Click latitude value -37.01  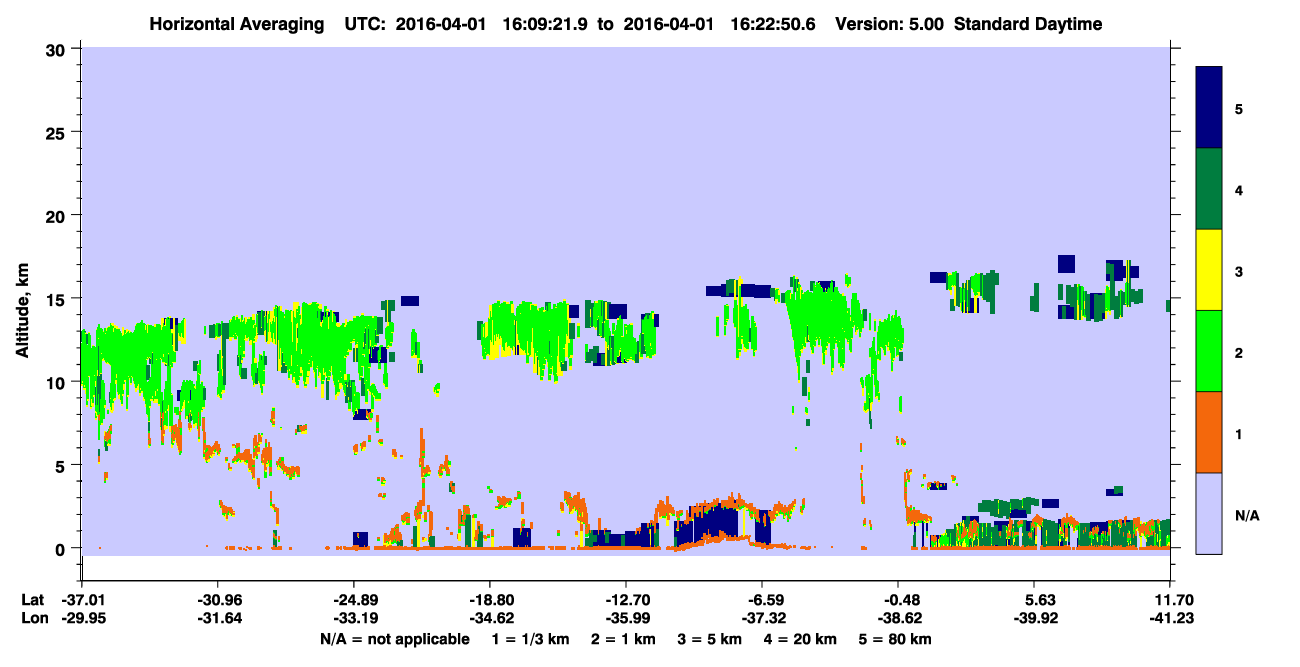(x=81, y=600)
